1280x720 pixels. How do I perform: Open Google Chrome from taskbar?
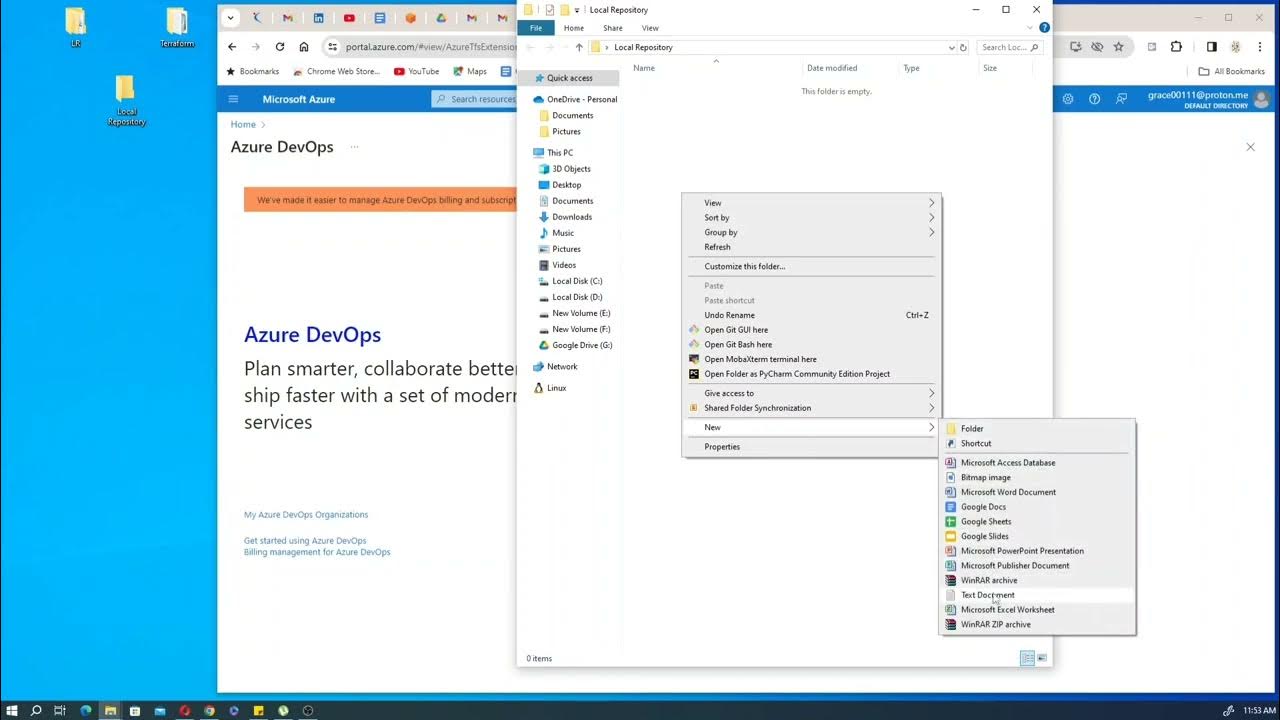pyautogui.click(x=209, y=711)
